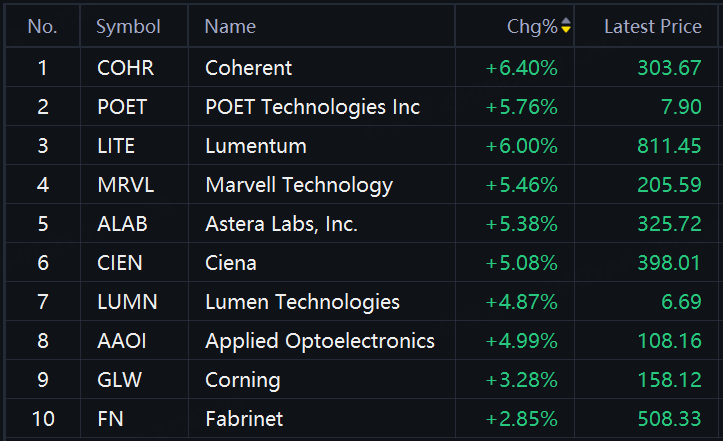Click the +6.40% change value
The height and width of the screenshot is (441, 723).
[522, 68]
